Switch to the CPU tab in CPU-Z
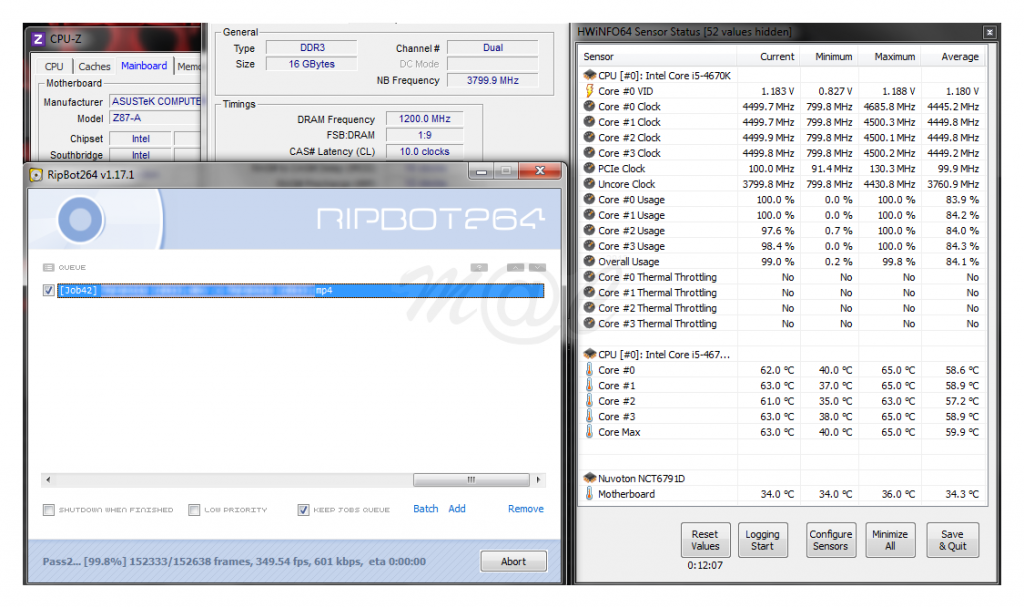The width and height of the screenshot is (1024, 607). [x=53, y=65]
